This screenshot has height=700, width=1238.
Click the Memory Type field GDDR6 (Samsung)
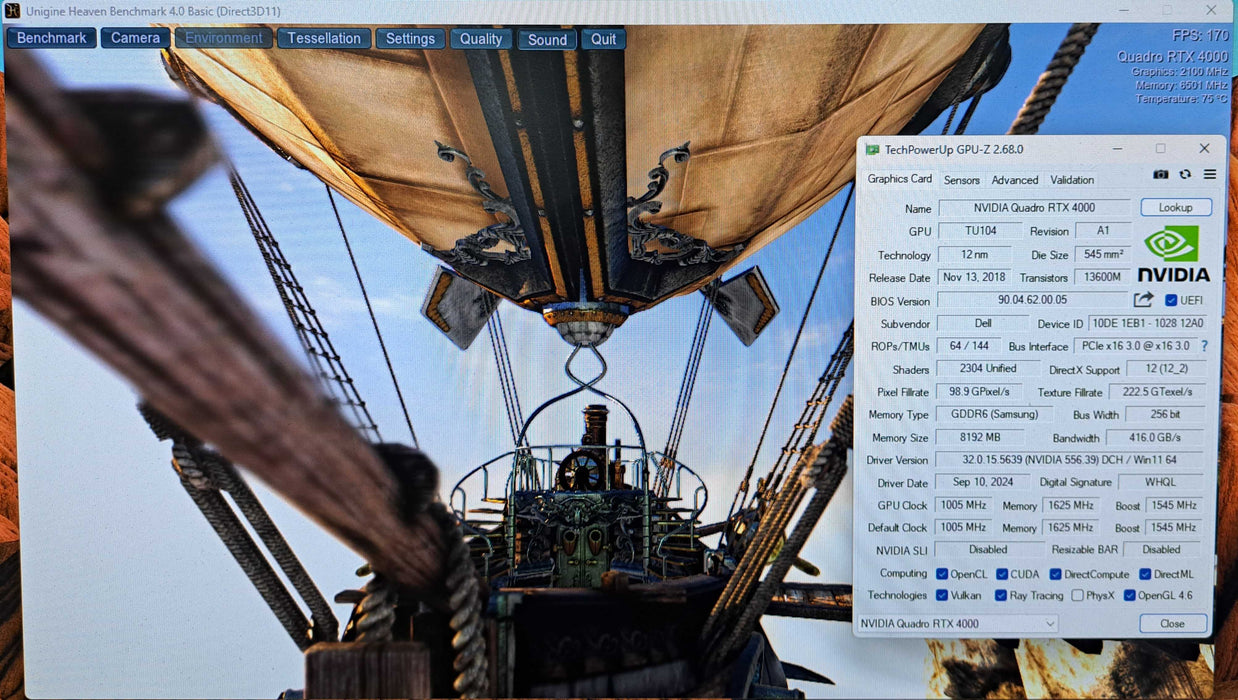(x=995, y=414)
